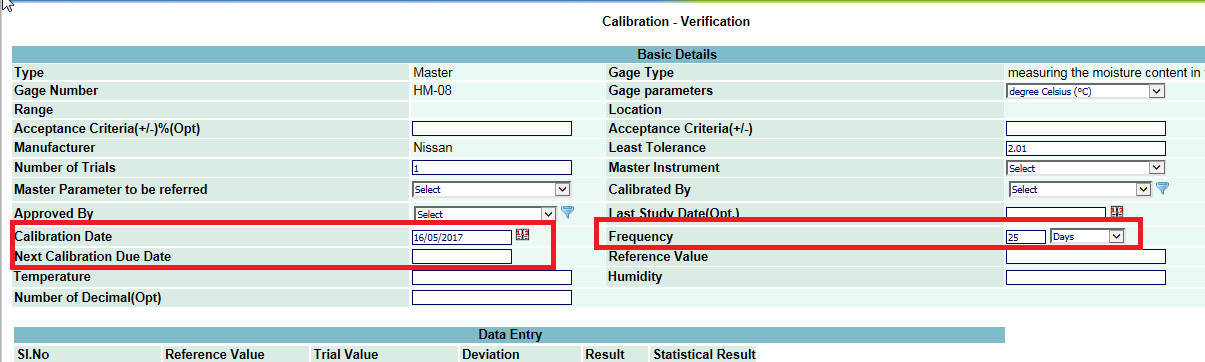The image size is (1205, 362).
Task: Click the Gage Number value HM-08
Action: 432,91
